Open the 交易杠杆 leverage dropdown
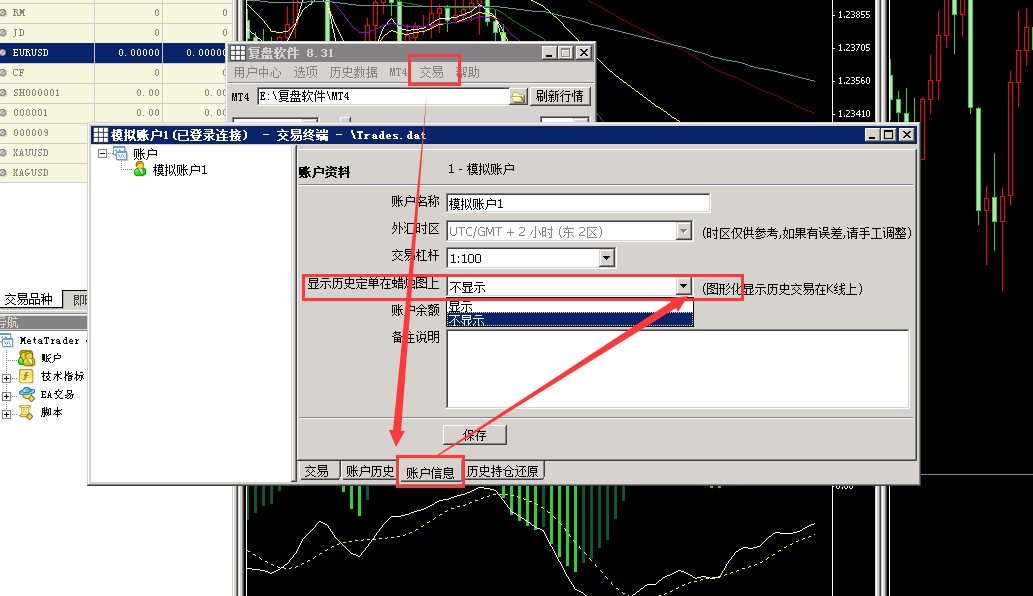Viewport: 1033px width, 596px height. [606, 258]
